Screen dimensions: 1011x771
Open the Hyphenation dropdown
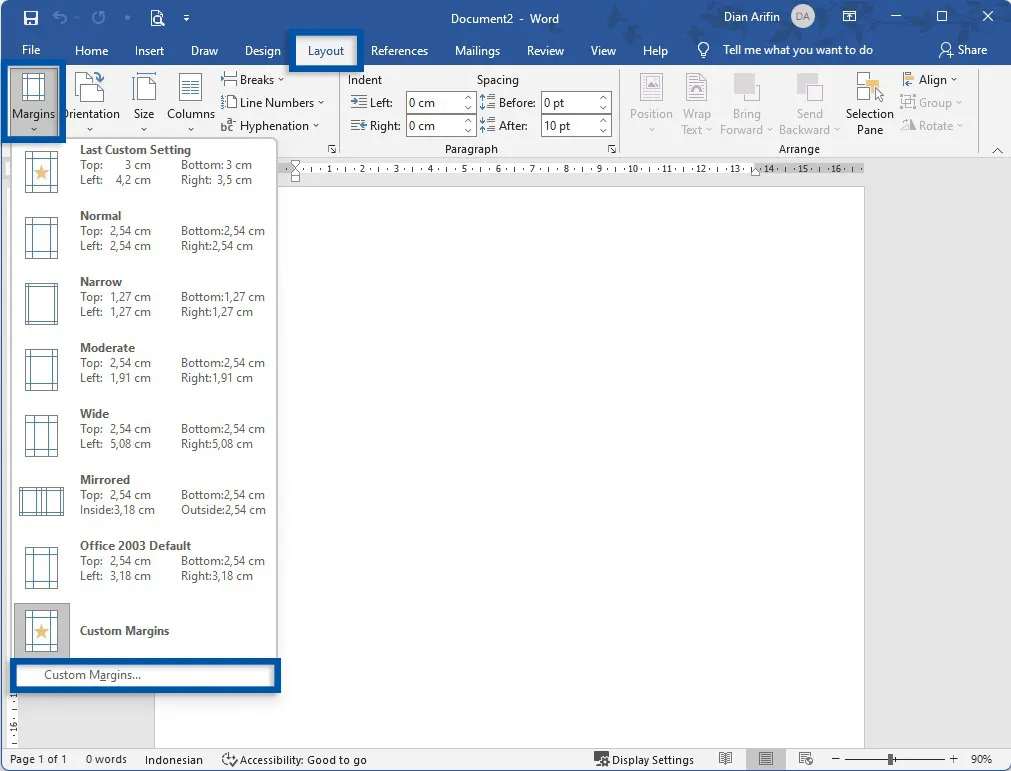click(x=270, y=126)
